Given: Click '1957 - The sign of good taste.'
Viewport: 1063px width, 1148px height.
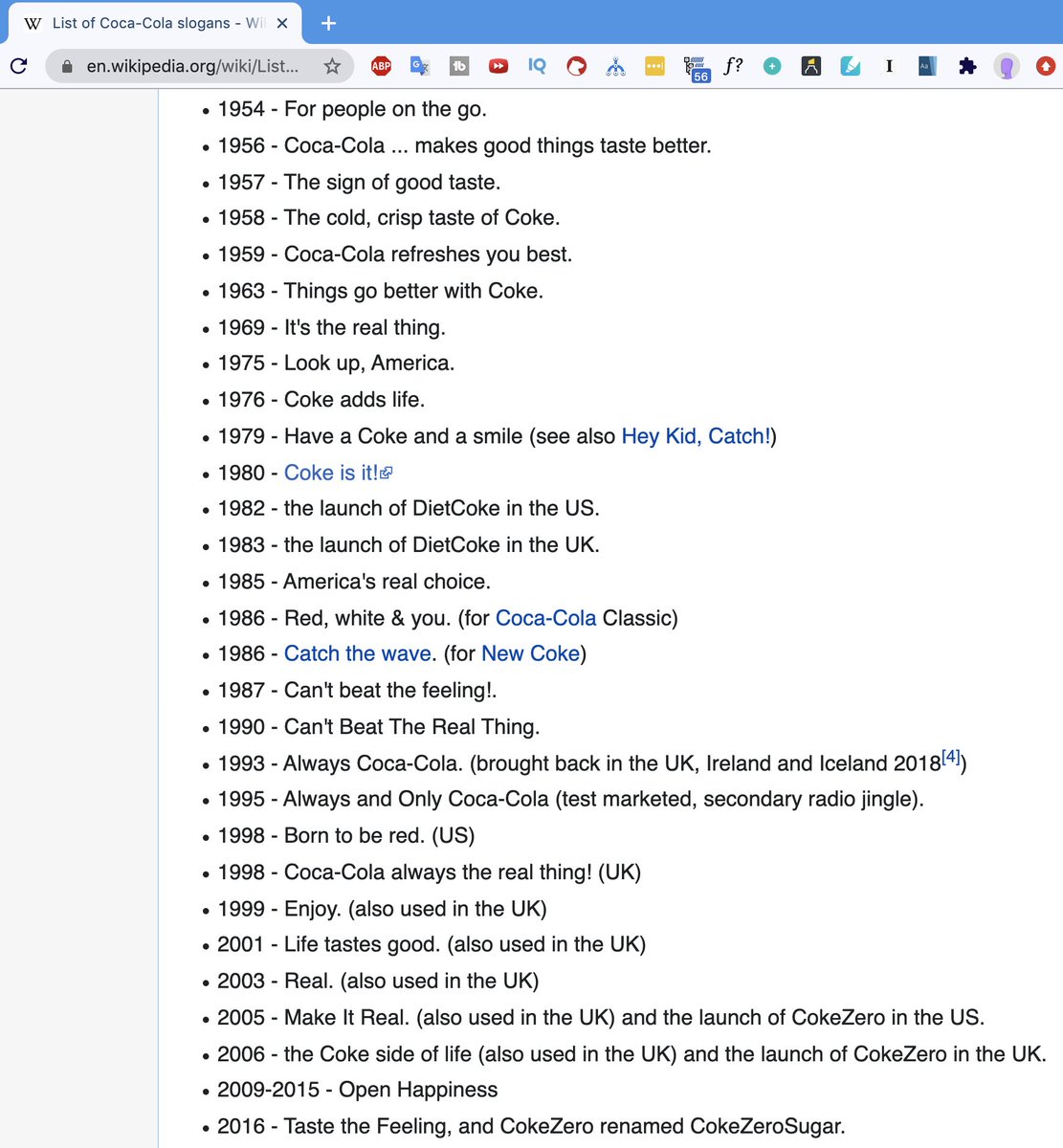Looking at the screenshot, I should 359,182.
